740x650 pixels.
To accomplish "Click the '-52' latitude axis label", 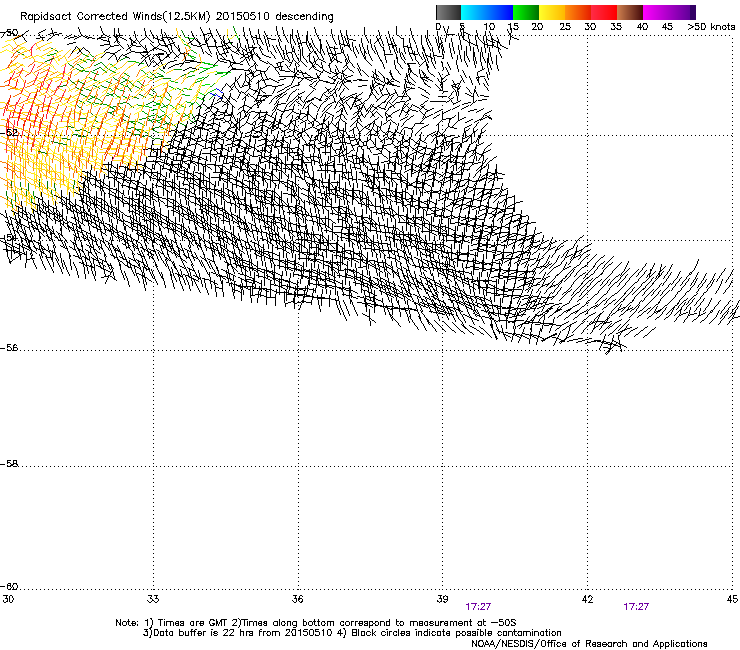I will click(9, 132).
